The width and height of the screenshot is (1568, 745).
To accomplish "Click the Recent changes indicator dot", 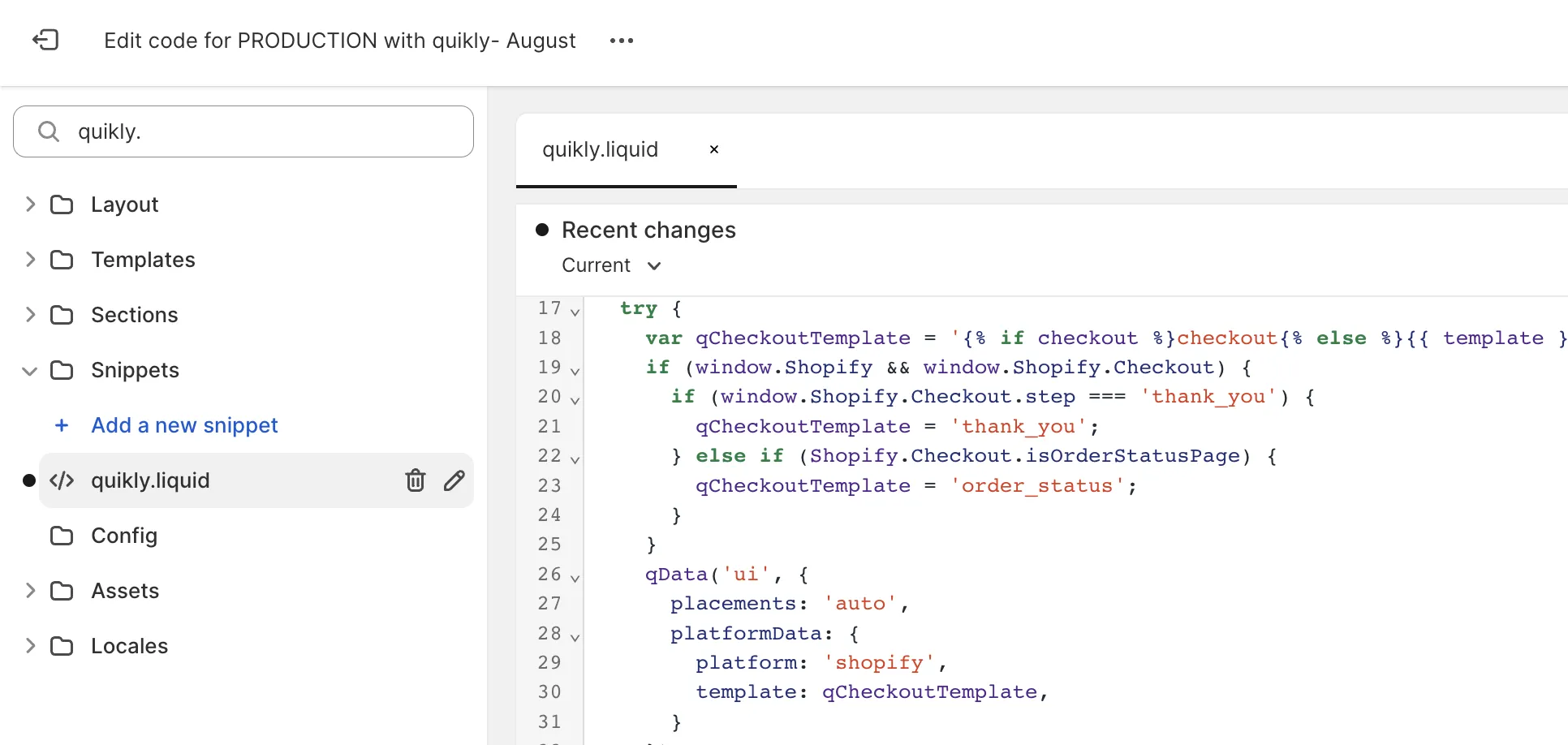I will [542, 230].
